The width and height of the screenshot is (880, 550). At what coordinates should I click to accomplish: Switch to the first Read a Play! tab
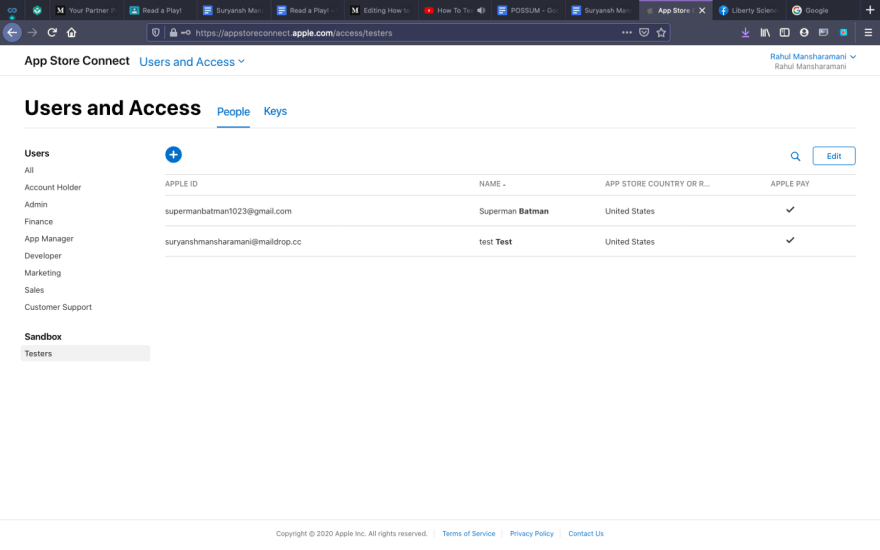(160, 11)
